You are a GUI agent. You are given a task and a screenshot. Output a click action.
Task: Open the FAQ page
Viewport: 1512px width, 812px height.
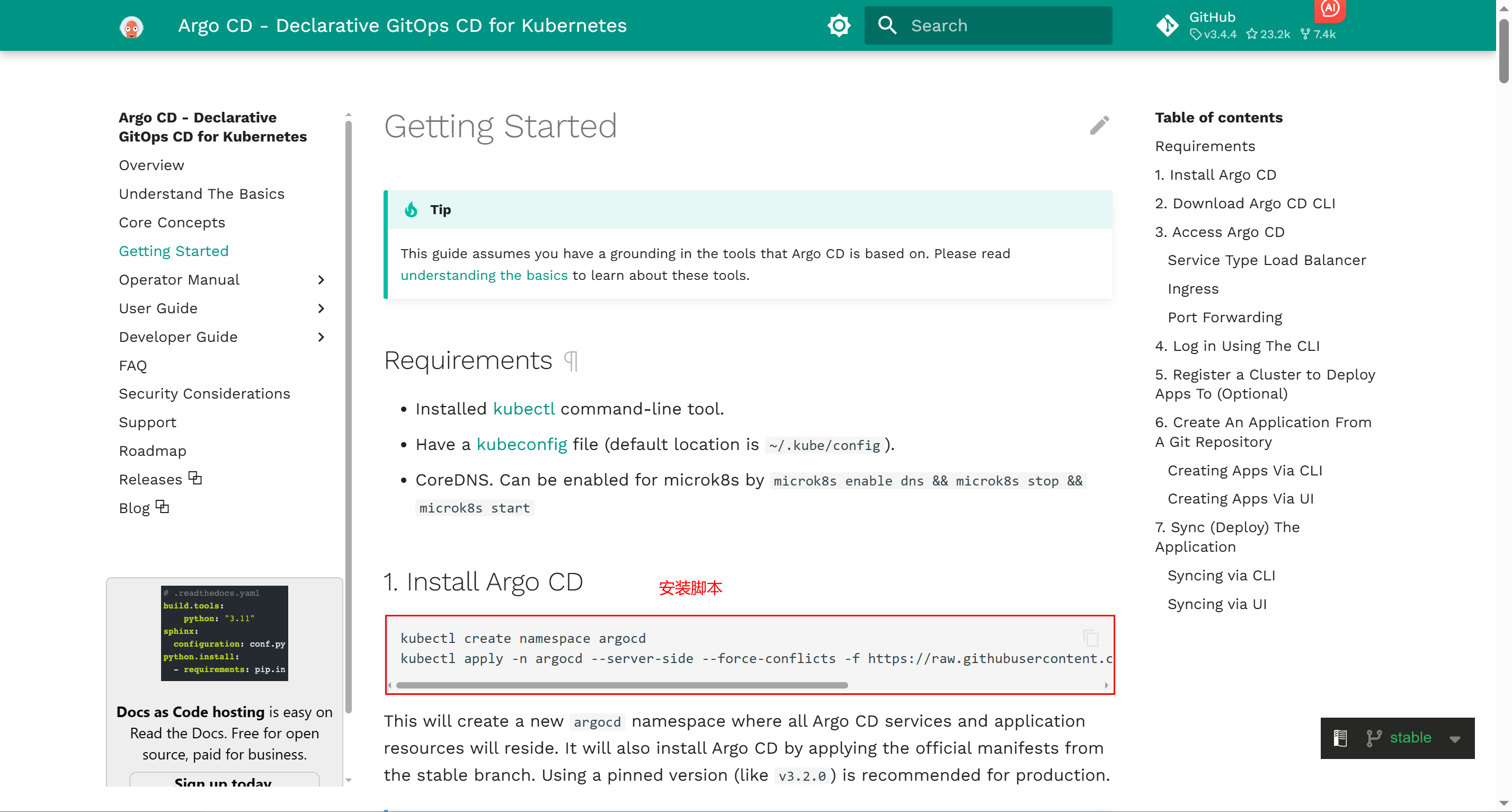tap(132, 366)
